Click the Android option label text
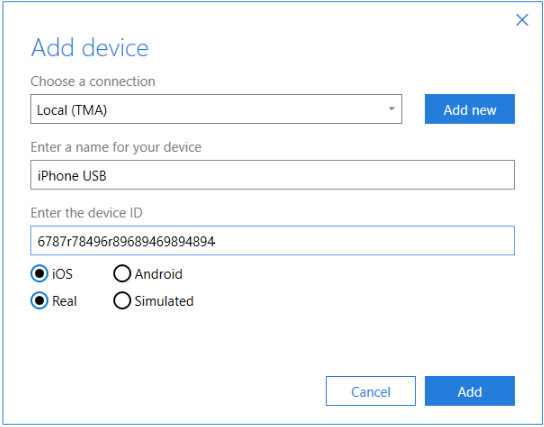The image size is (544, 427). (x=159, y=274)
